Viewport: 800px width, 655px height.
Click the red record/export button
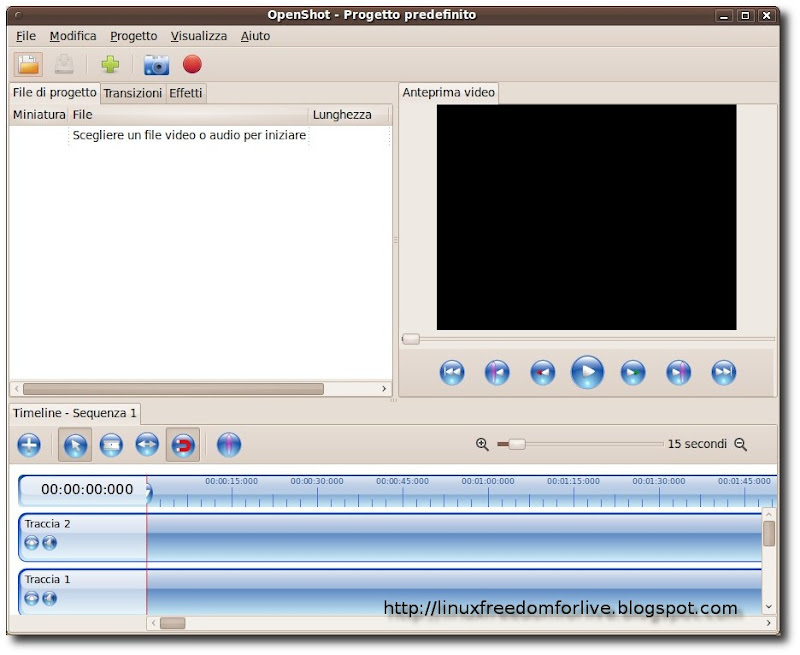pyautogui.click(x=192, y=64)
